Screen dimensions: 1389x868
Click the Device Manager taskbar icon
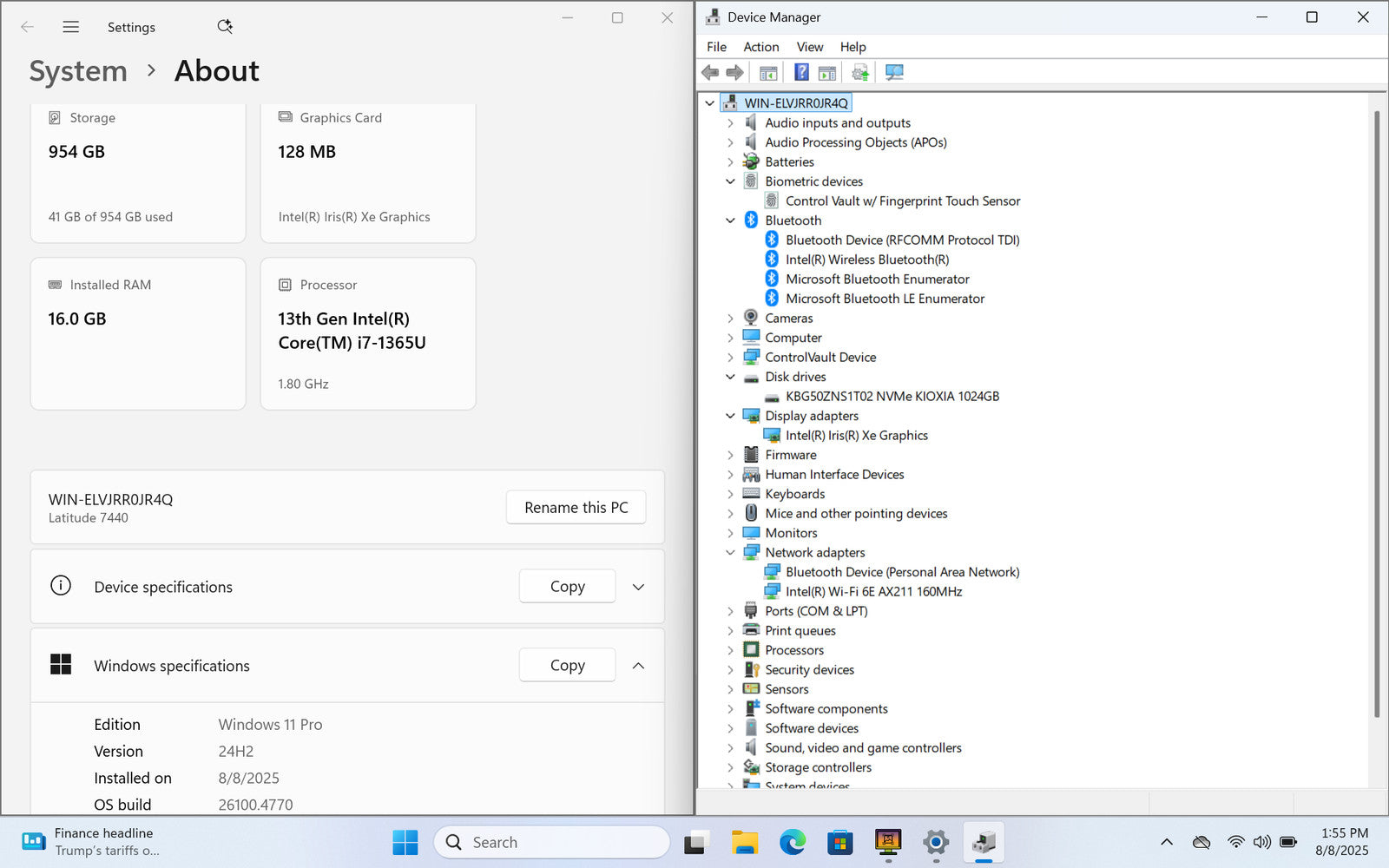(983, 842)
